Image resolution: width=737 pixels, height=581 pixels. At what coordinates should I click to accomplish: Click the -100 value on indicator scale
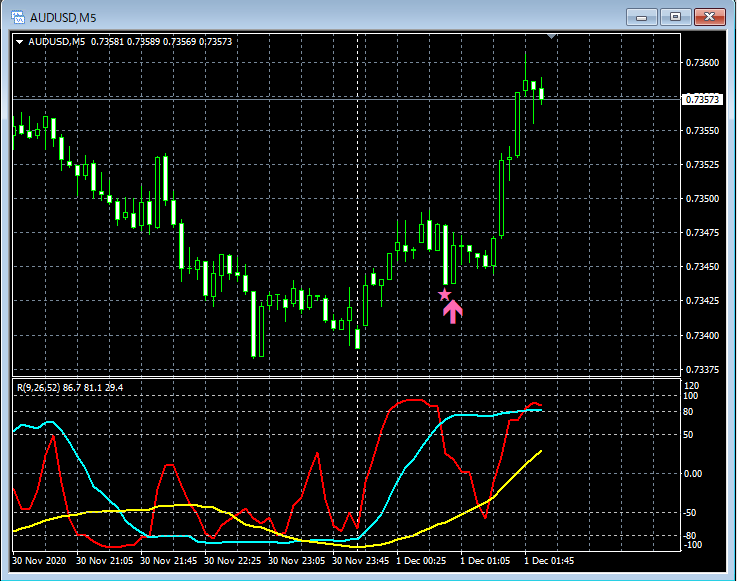(692, 546)
